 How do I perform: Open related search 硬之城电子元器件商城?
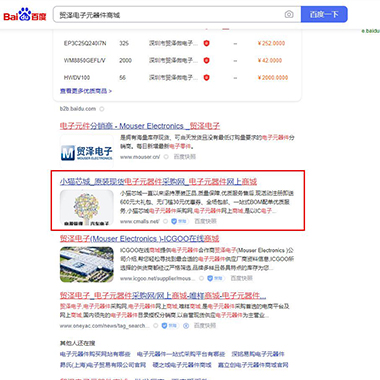[x=182, y=365]
